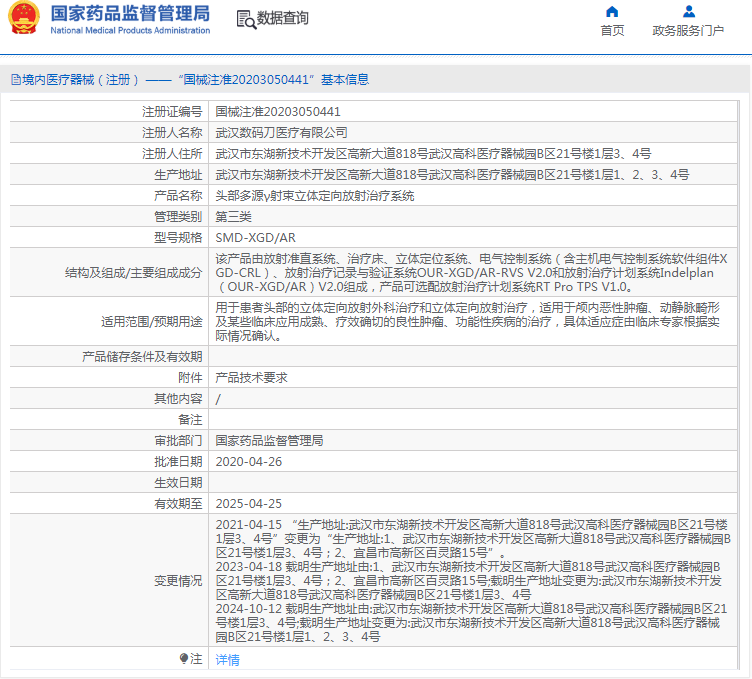The height and width of the screenshot is (679, 752).
Task: Click the national emblem logo
Action: [x=24, y=18]
